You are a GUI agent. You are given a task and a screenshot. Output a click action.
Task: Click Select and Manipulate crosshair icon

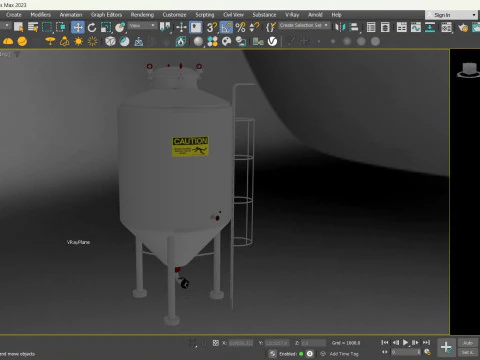pyautogui.click(x=181, y=27)
